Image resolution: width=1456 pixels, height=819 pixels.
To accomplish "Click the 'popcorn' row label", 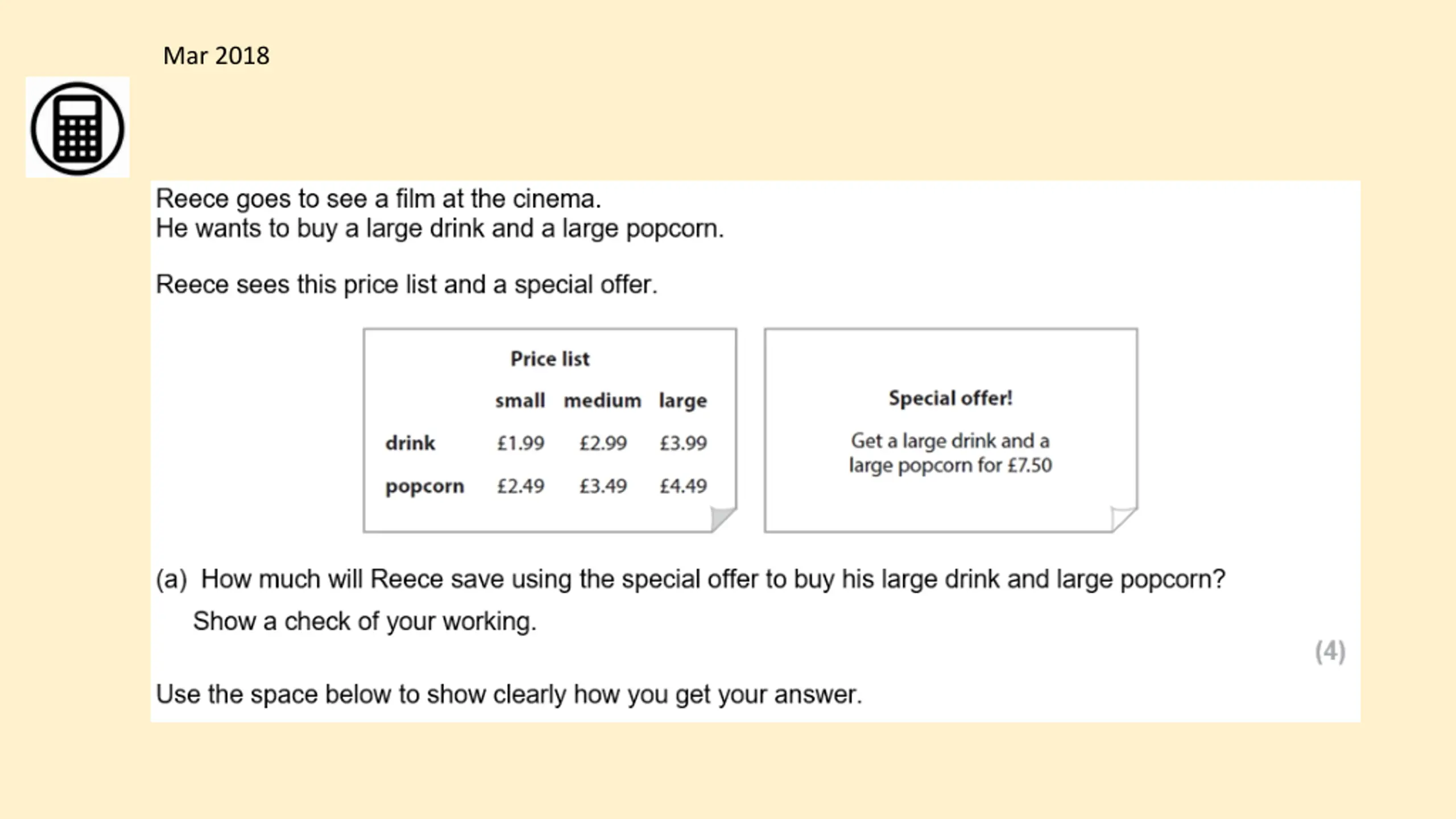I will [425, 487].
